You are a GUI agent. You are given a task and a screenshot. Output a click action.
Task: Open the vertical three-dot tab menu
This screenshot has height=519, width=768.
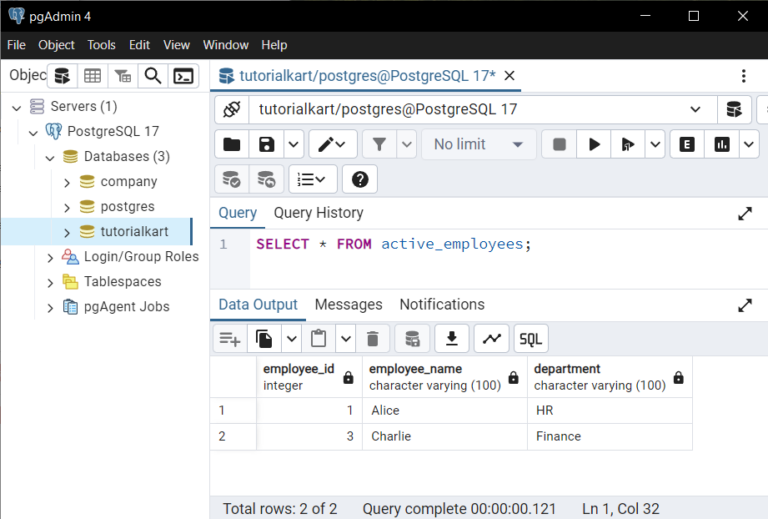click(x=744, y=76)
